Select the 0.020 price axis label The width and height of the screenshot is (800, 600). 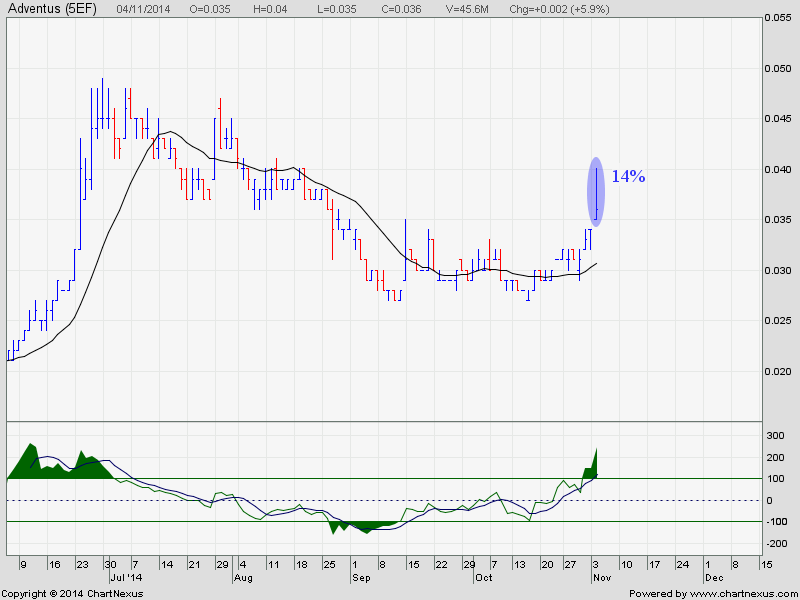tap(778, 371)
